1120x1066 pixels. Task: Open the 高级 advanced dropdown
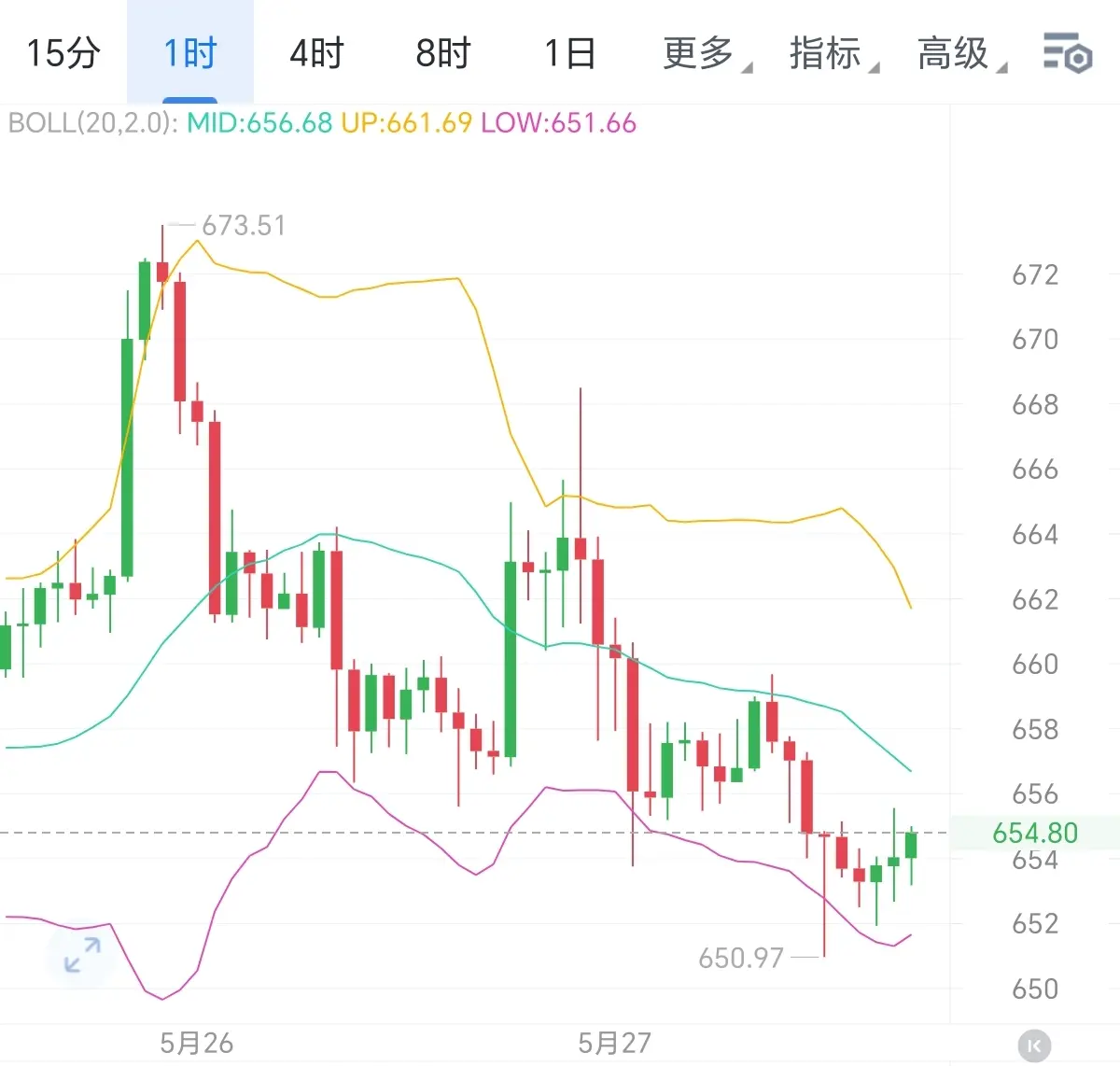(x=961, y=53)
